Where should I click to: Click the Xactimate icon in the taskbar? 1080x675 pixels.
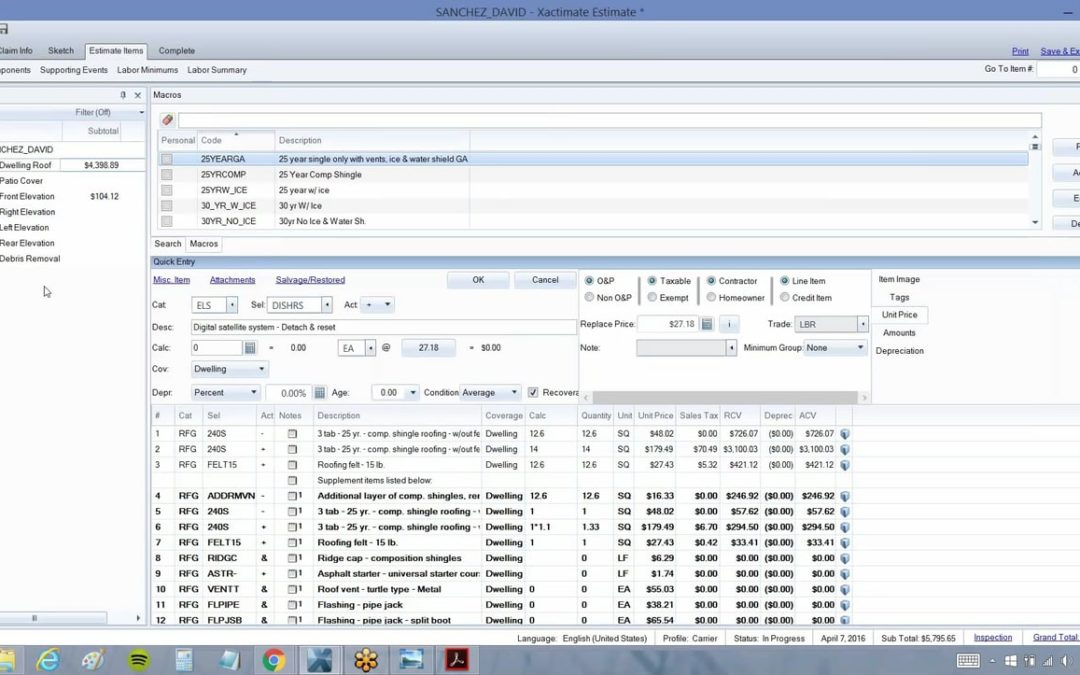[320, 660]
